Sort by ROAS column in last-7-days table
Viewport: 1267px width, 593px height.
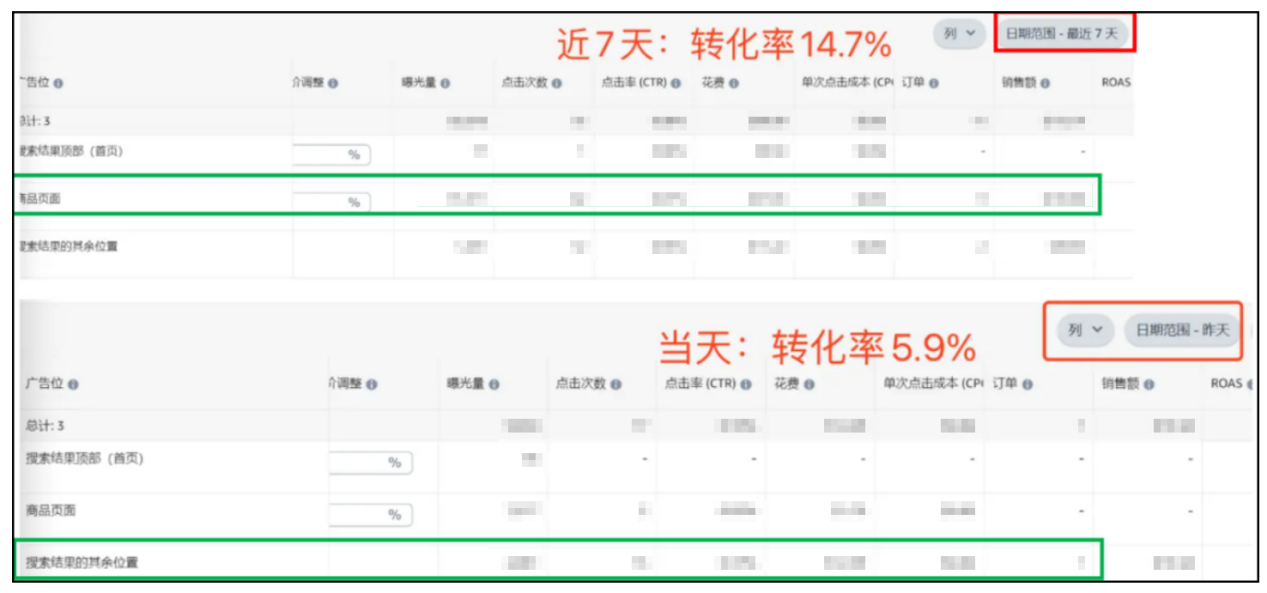tap(1116, 84)
